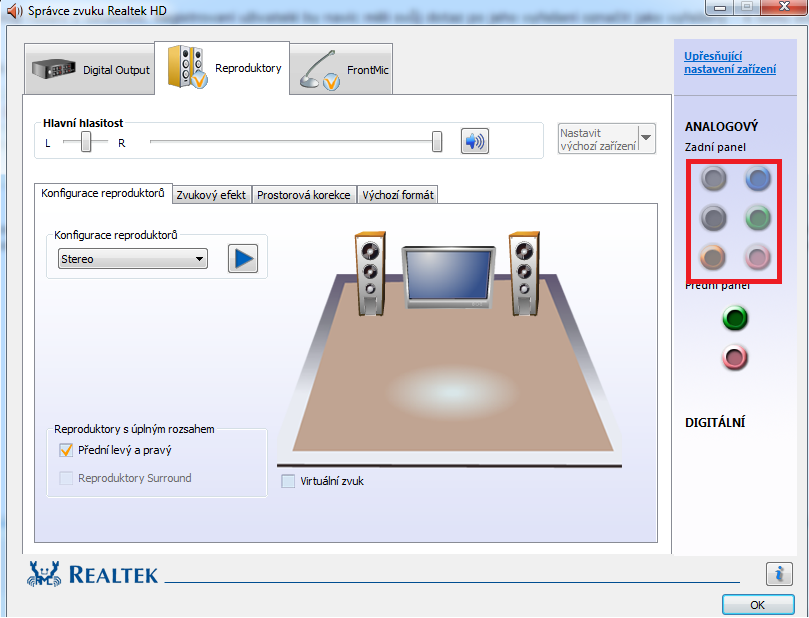Open the information button next to Realtek

click(779, 574)
